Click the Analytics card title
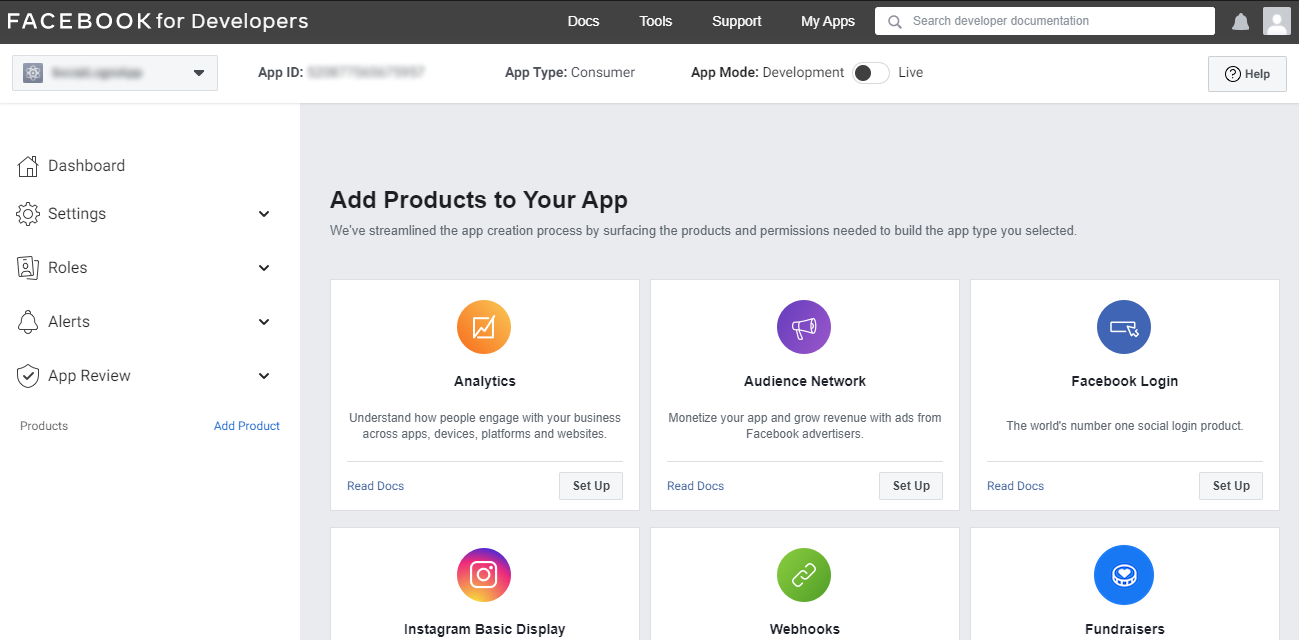 [485, 381]
